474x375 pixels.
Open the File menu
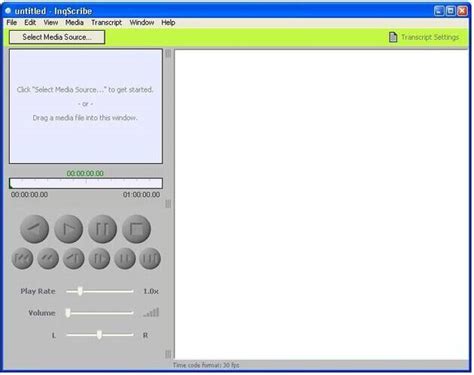coord(12,22)
